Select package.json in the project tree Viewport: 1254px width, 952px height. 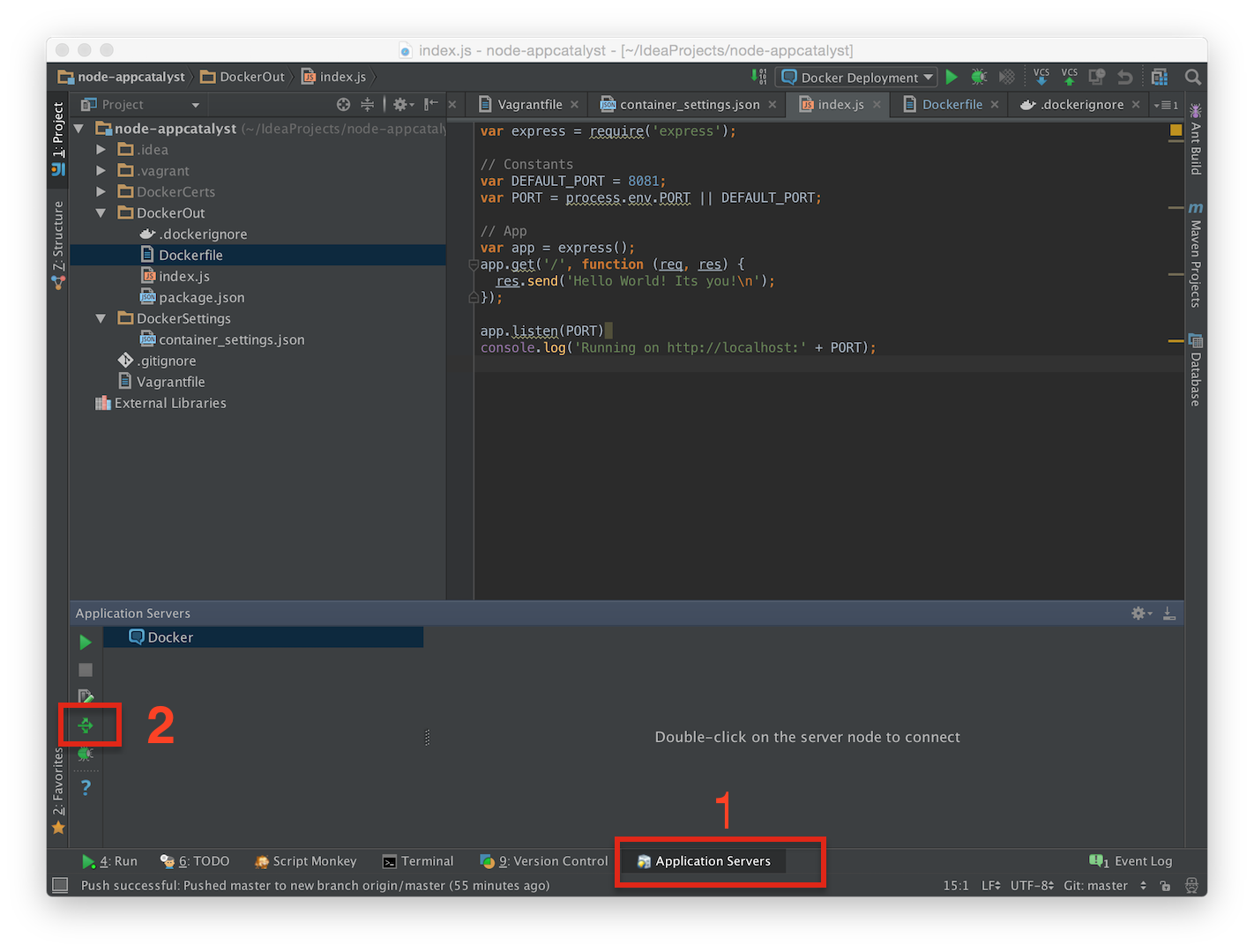click(x=201, y=298)
